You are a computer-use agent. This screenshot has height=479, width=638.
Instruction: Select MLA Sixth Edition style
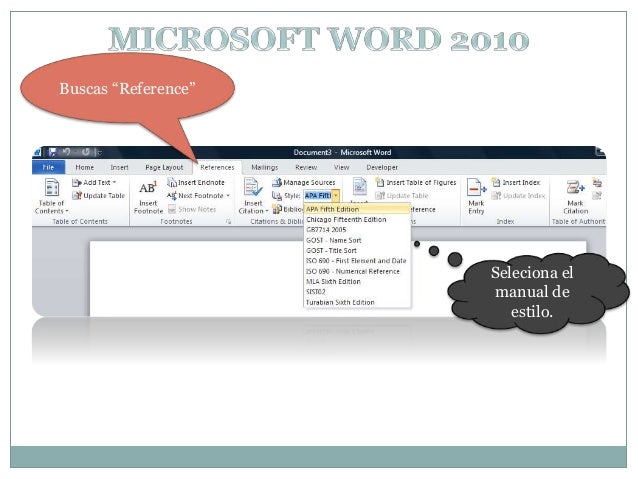(357, 281)
